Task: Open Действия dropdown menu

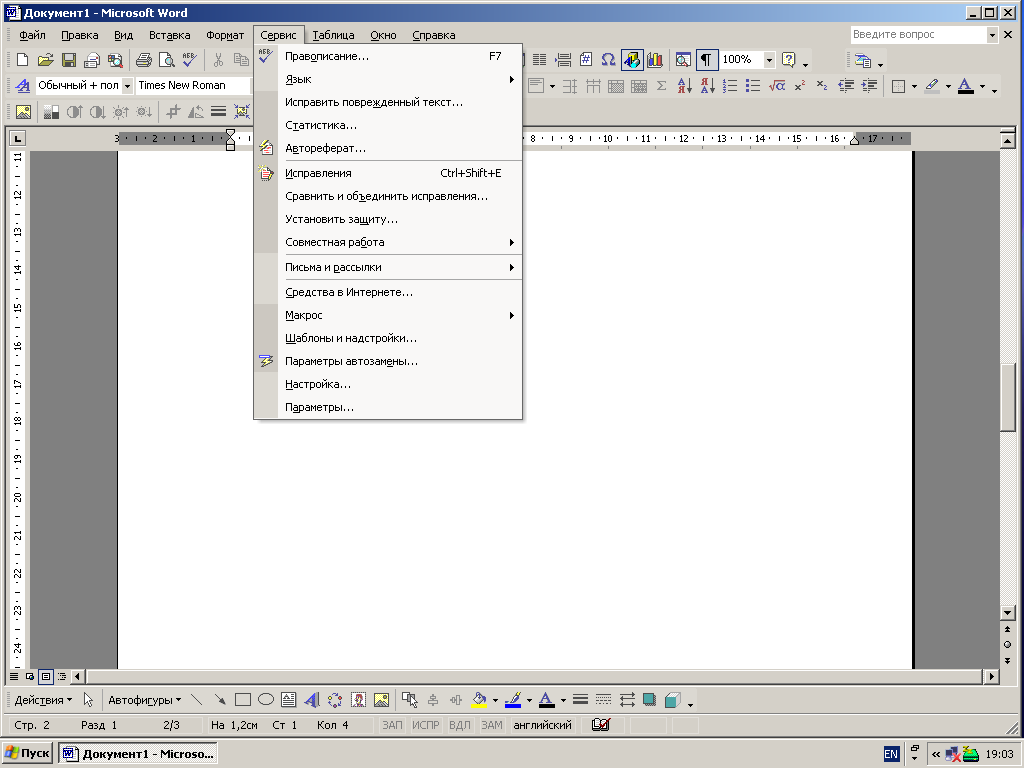Action: 43,700
